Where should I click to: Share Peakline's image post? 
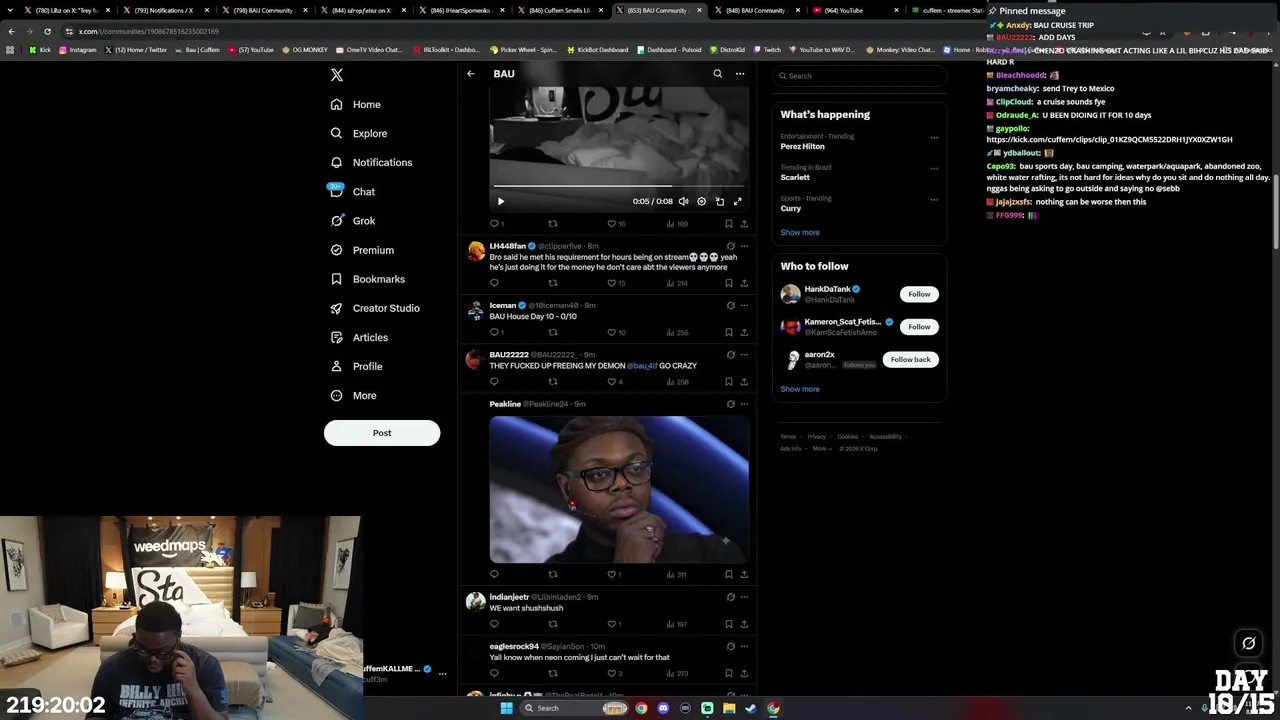743,574
